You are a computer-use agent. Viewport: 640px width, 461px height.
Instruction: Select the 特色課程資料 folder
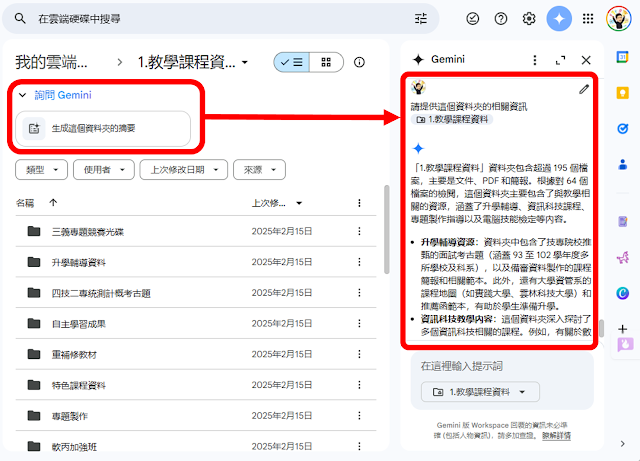pyautogui.click(x=196, y=385)
